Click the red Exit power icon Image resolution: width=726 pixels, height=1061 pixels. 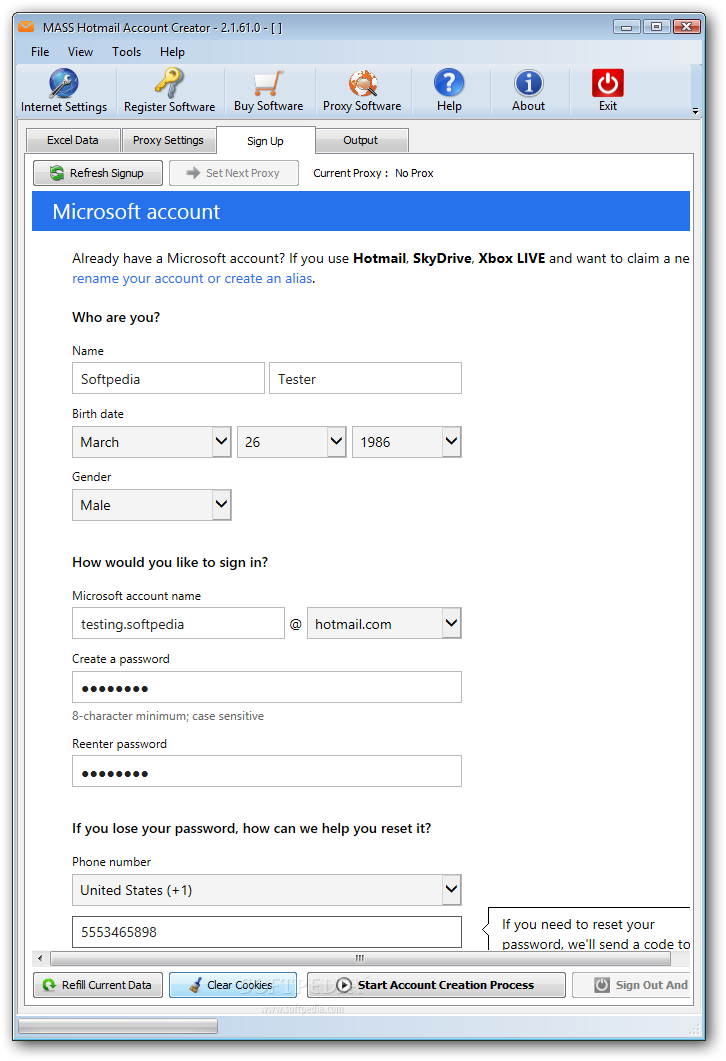[608, 83]
